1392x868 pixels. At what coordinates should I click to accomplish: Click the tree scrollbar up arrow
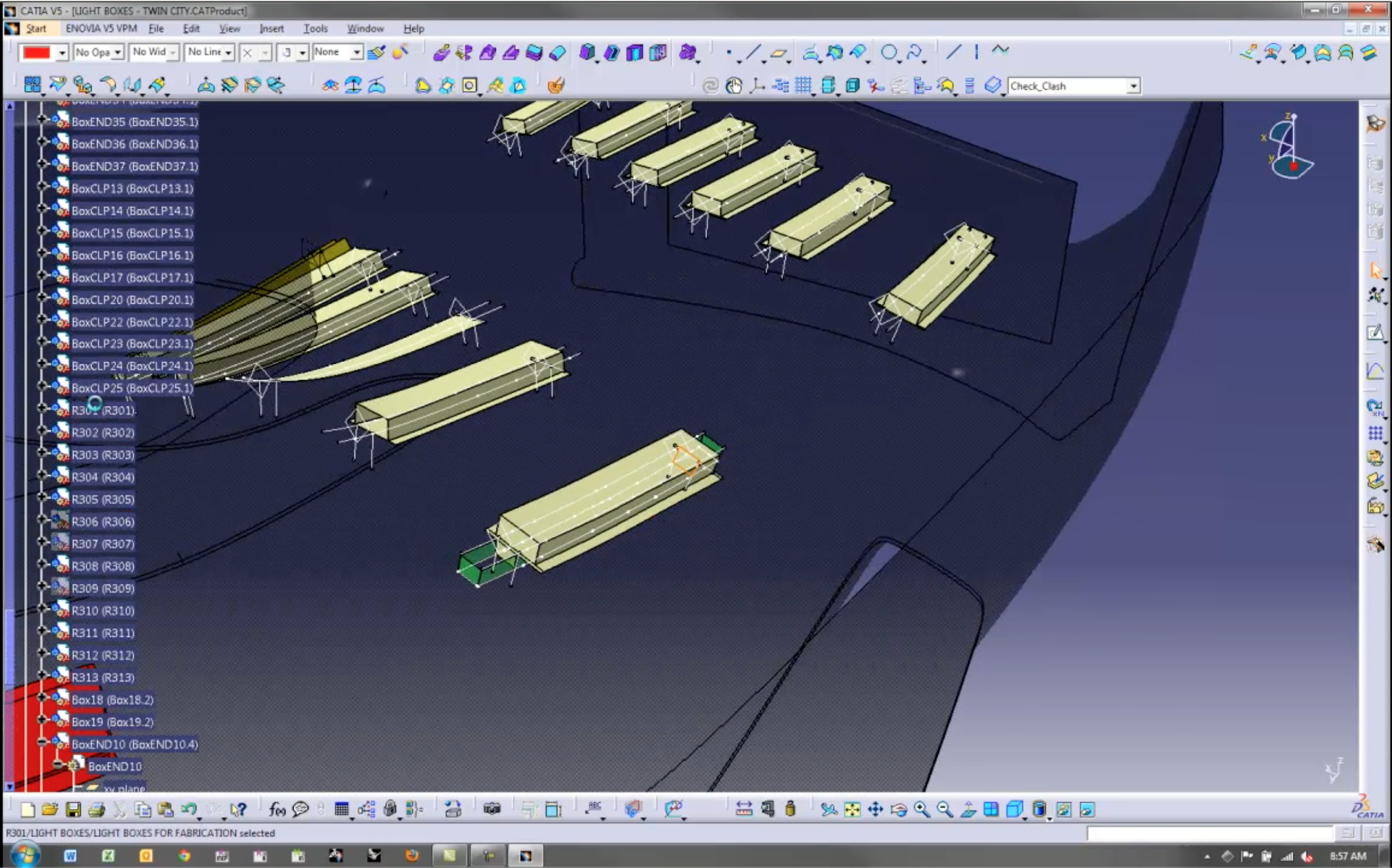9,106
